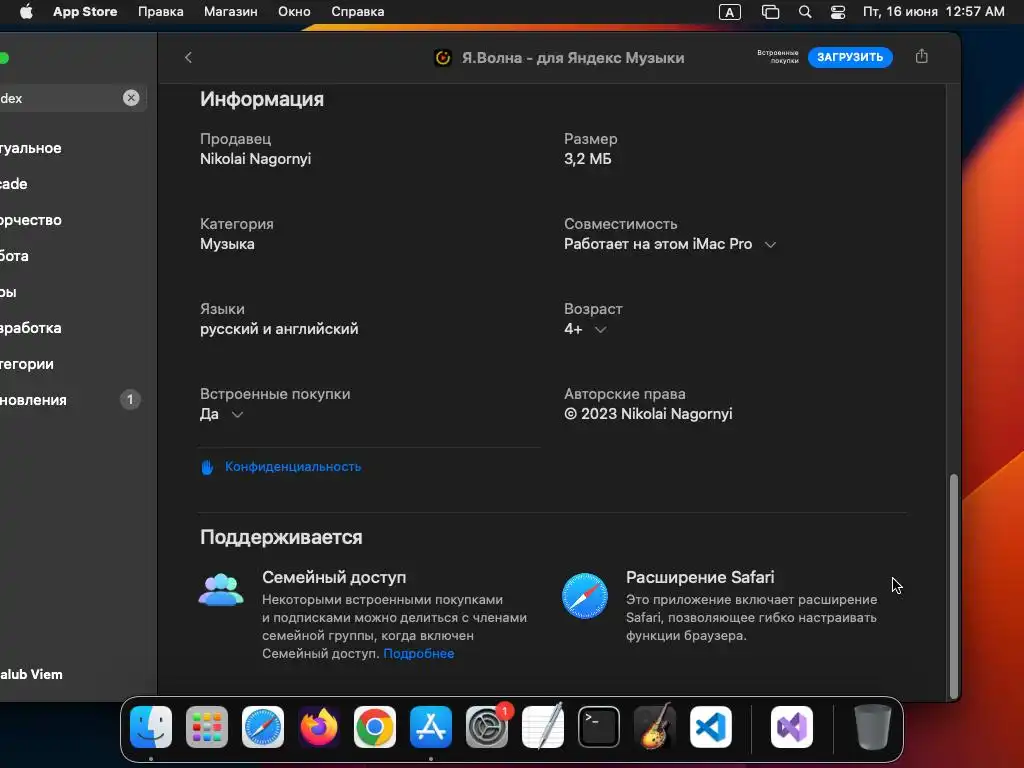The image size is (1024, 768).
Task: Open Spotlight search in the menu bar
Action: click(805, 12)
